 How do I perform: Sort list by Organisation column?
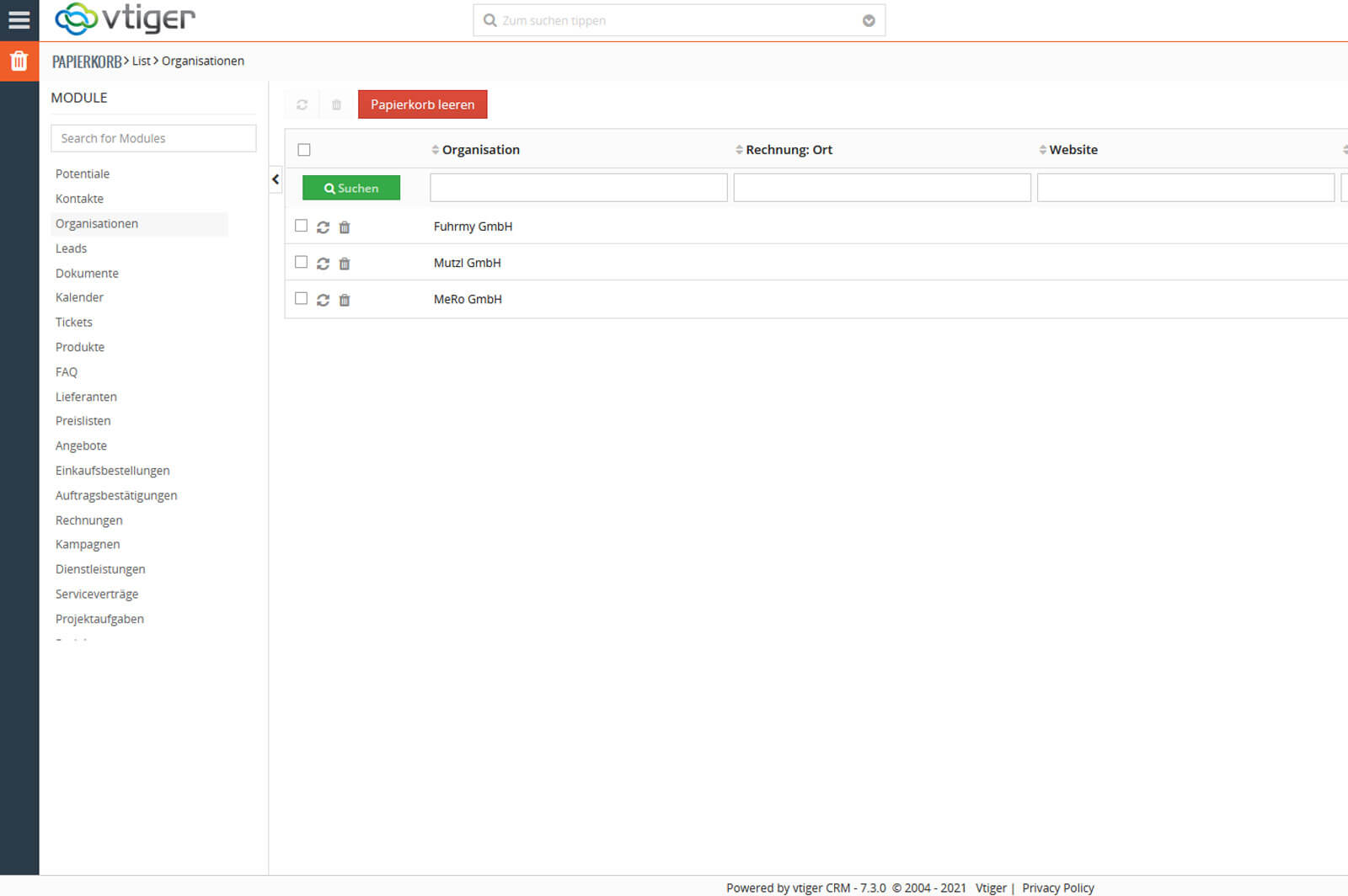click(480, 150)
